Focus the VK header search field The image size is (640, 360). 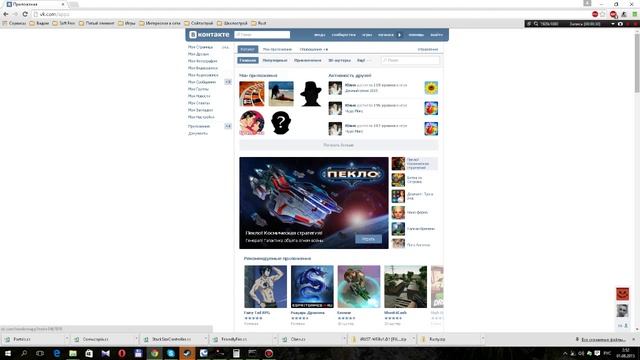coord(262,35)
